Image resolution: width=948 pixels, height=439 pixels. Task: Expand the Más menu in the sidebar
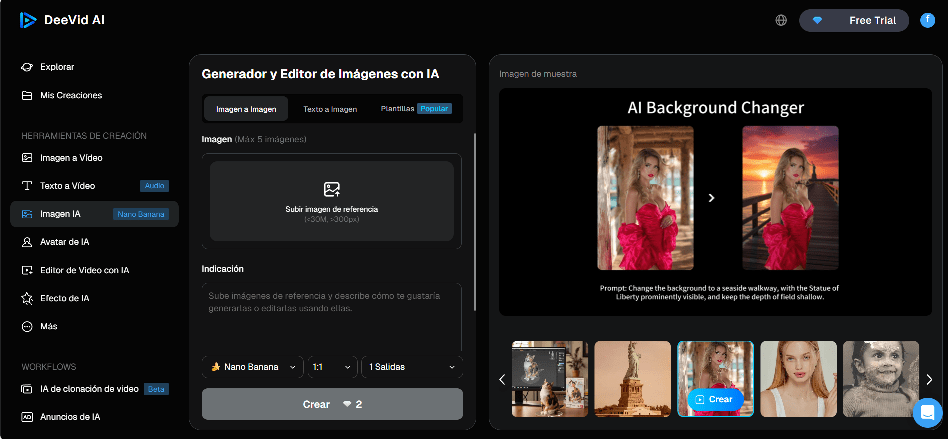tap(49, 326)
